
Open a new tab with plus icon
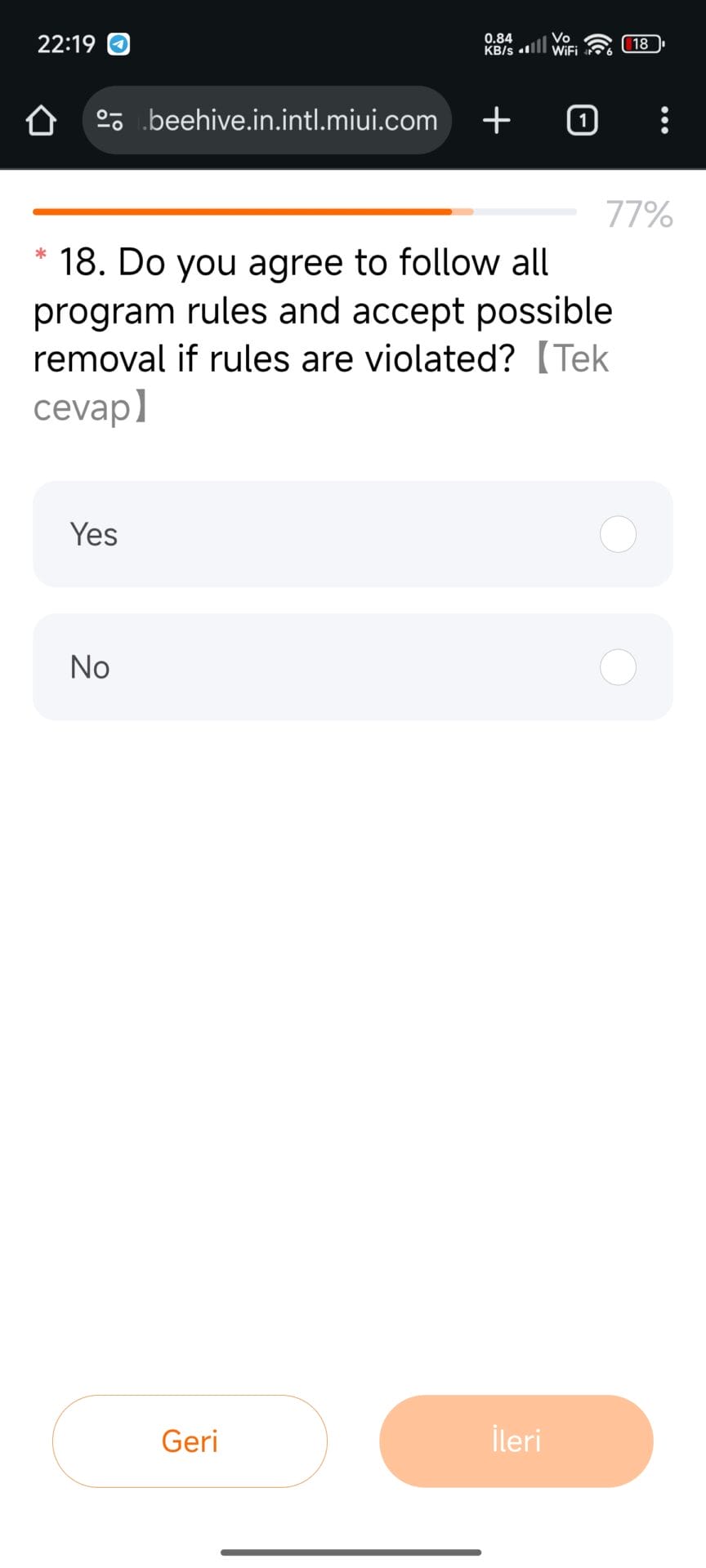click(x=496, y=121)
